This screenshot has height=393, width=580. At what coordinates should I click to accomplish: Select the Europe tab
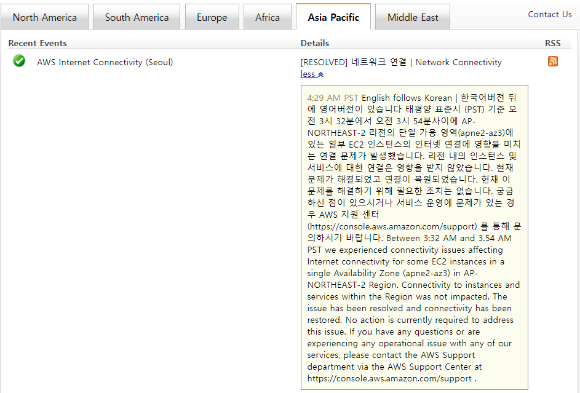click(212, 17)
